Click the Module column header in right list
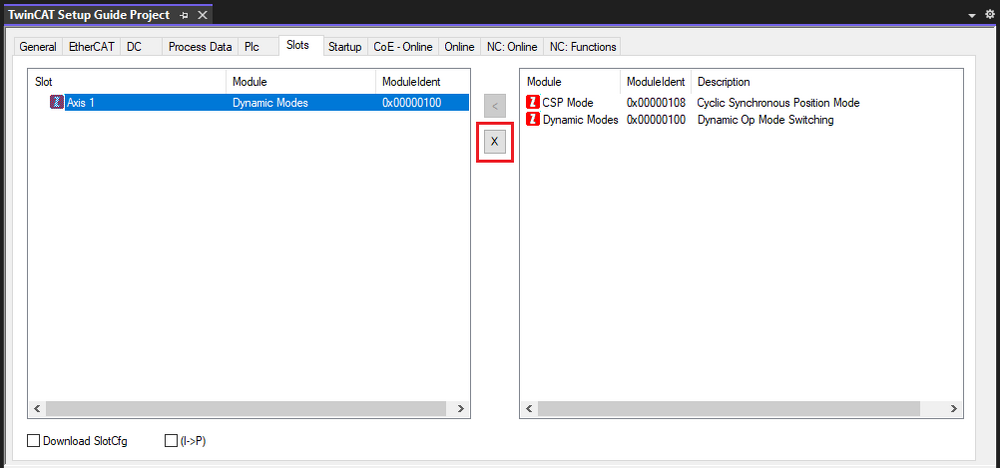Image resolution: width=1000 pixels, height=468 pixels. 571,82
